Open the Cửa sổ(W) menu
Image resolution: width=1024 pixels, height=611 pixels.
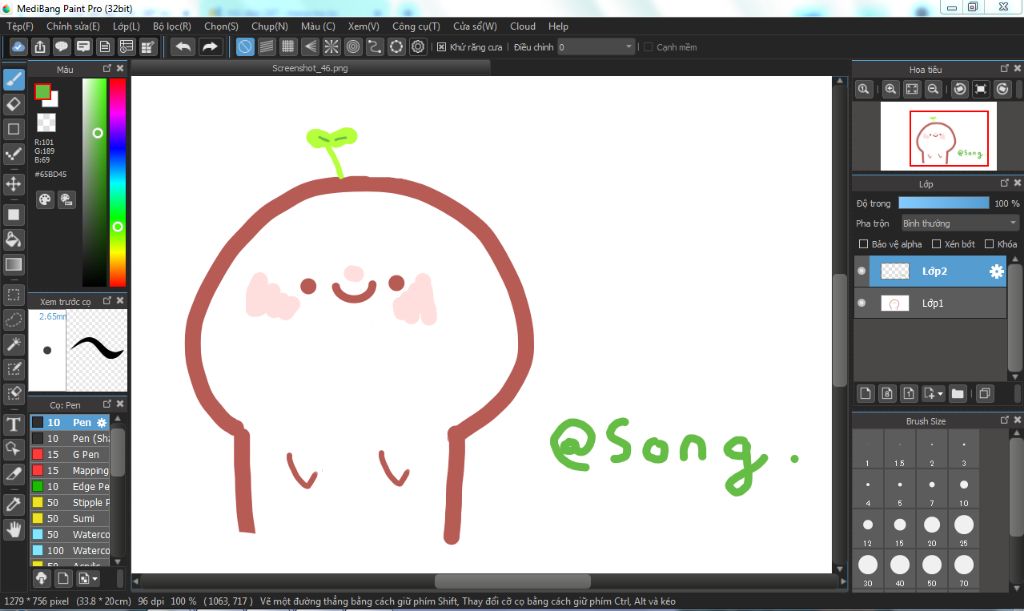[475, 26]
